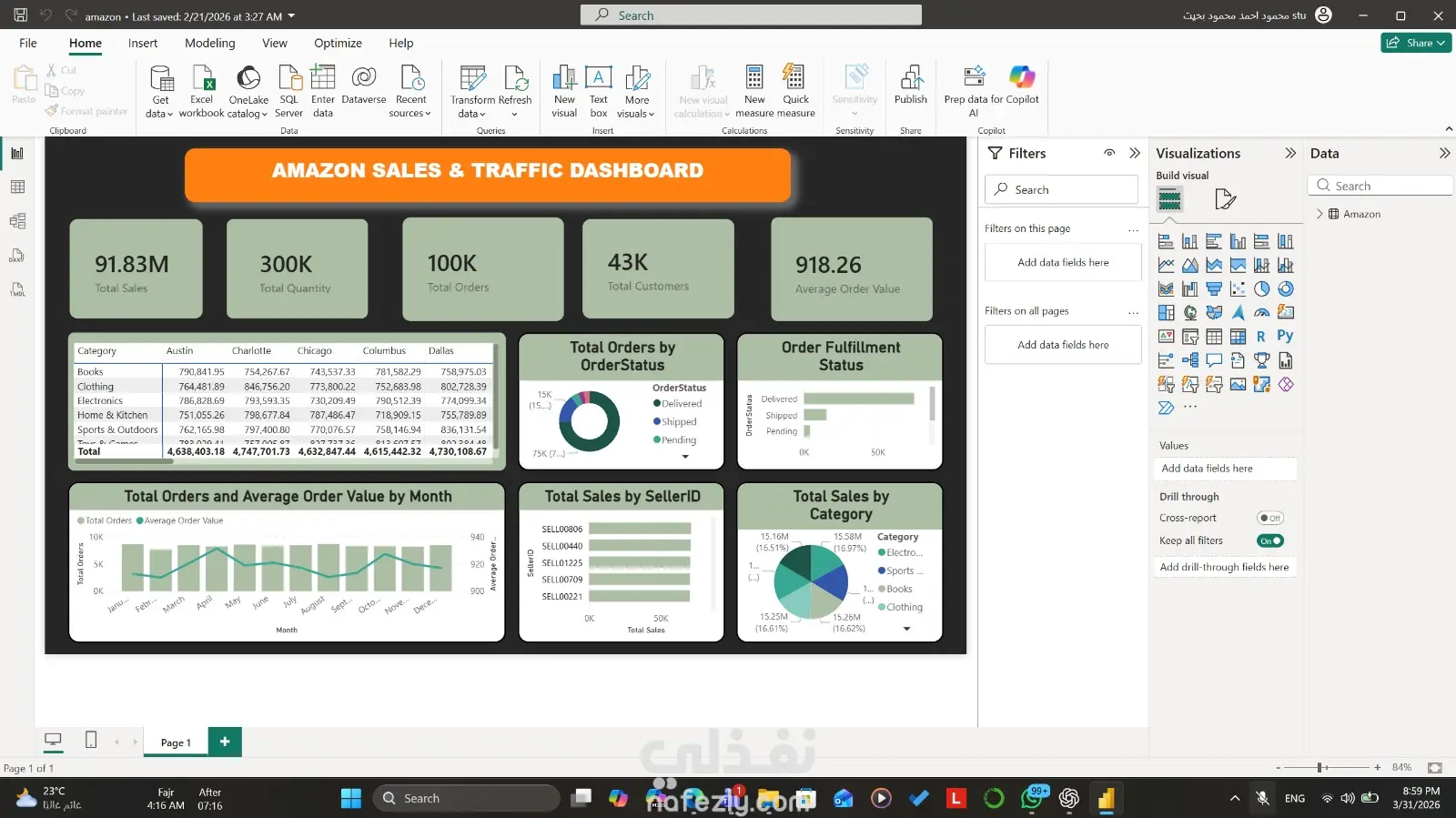Open the More visuals dropdown
Image resolution: width=1456 pixels, height=818 pixels.
[x=637, y=91]
